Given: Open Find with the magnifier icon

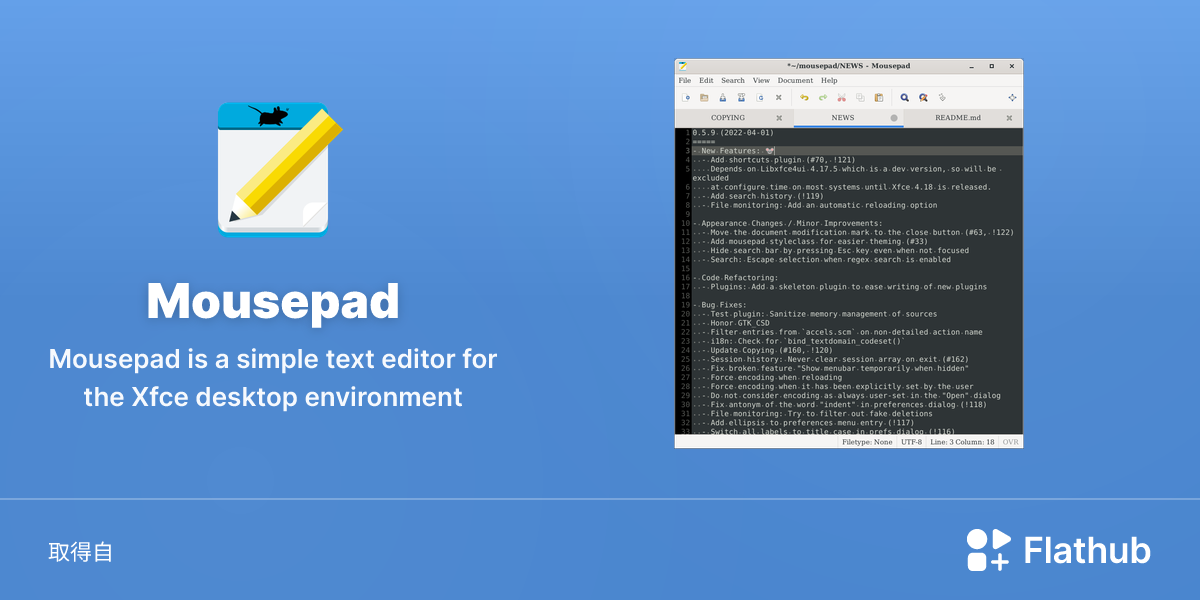Looking at the screenshot, I should click(905, 98).
